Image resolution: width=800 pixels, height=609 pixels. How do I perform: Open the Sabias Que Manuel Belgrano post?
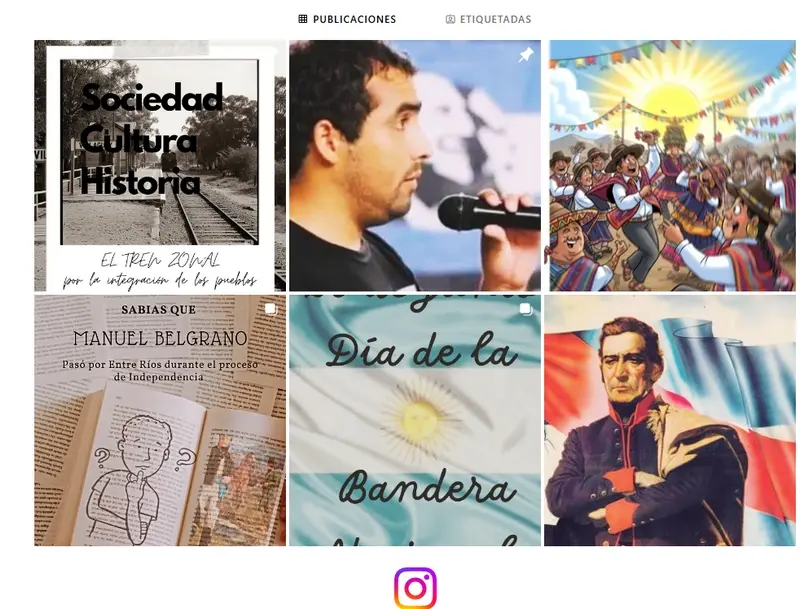[x=160, y=420]
